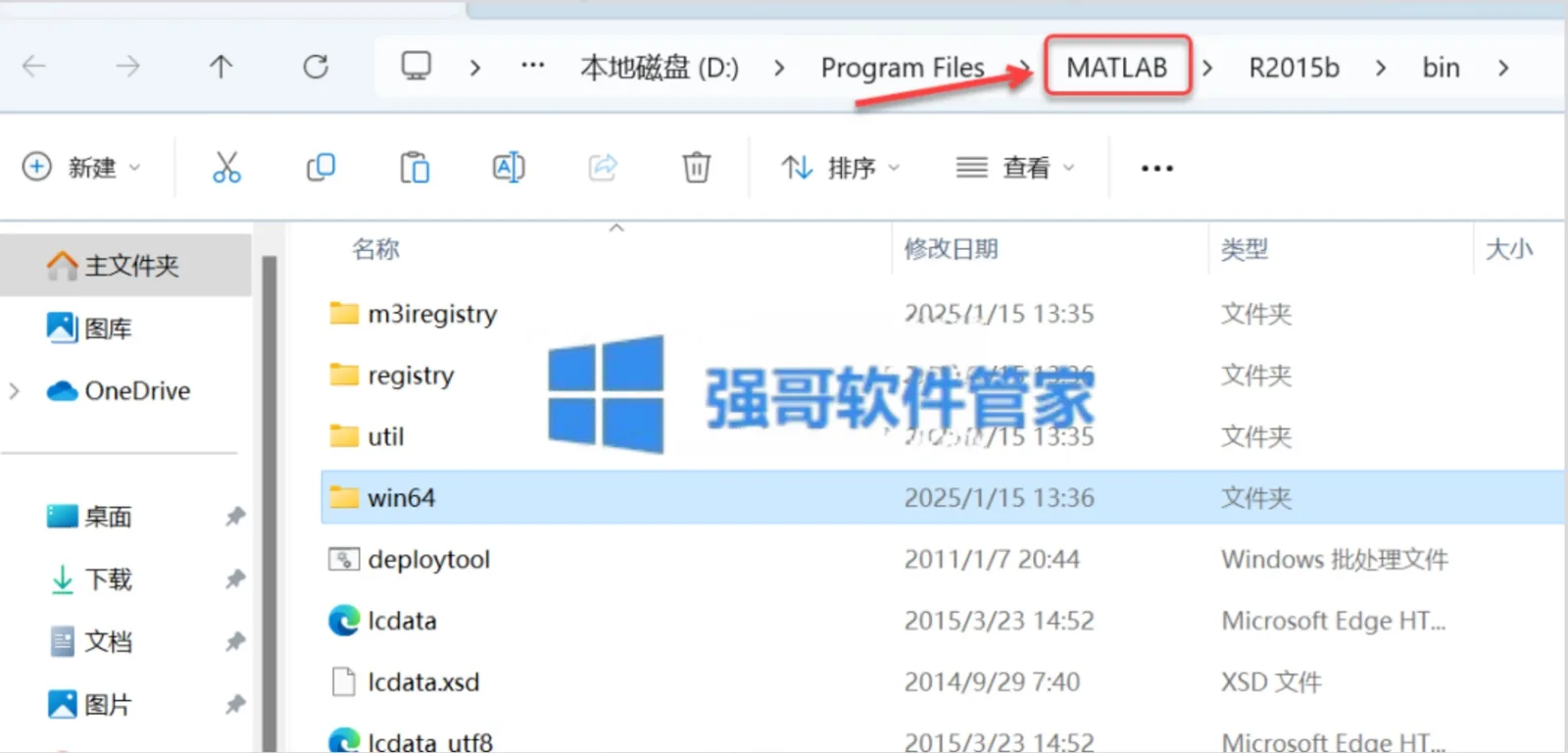1568x753 pixels.
Task: Open the MATLAB breadcrumb folder
Action: coord(1117,68)
